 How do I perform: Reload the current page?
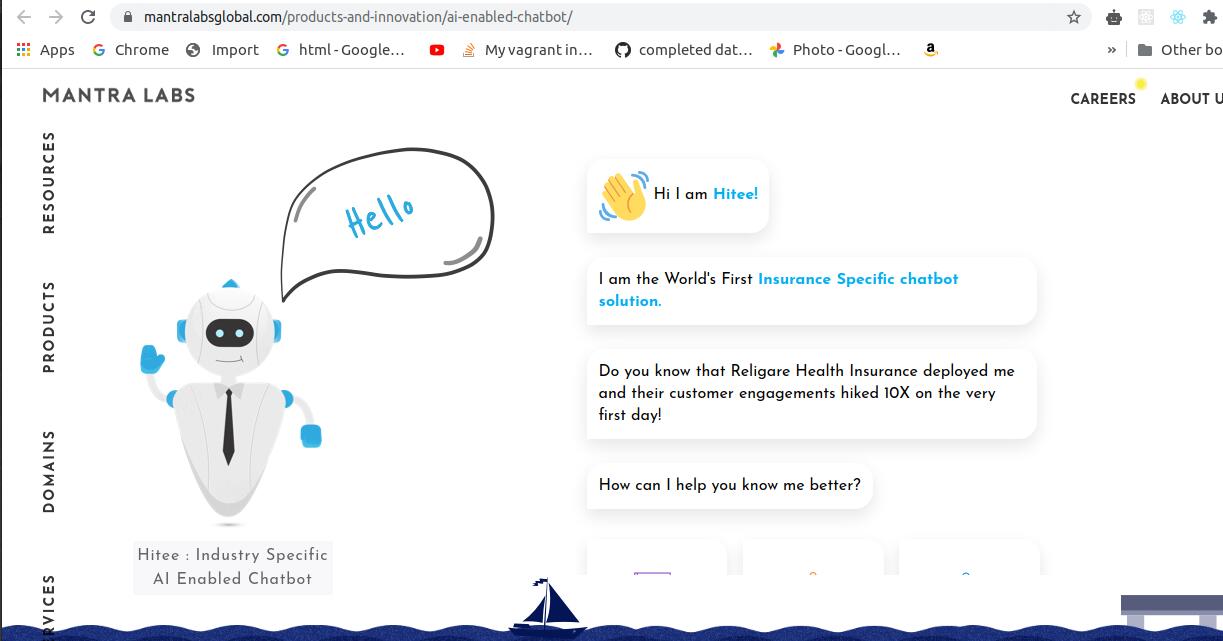click(88, 17)
